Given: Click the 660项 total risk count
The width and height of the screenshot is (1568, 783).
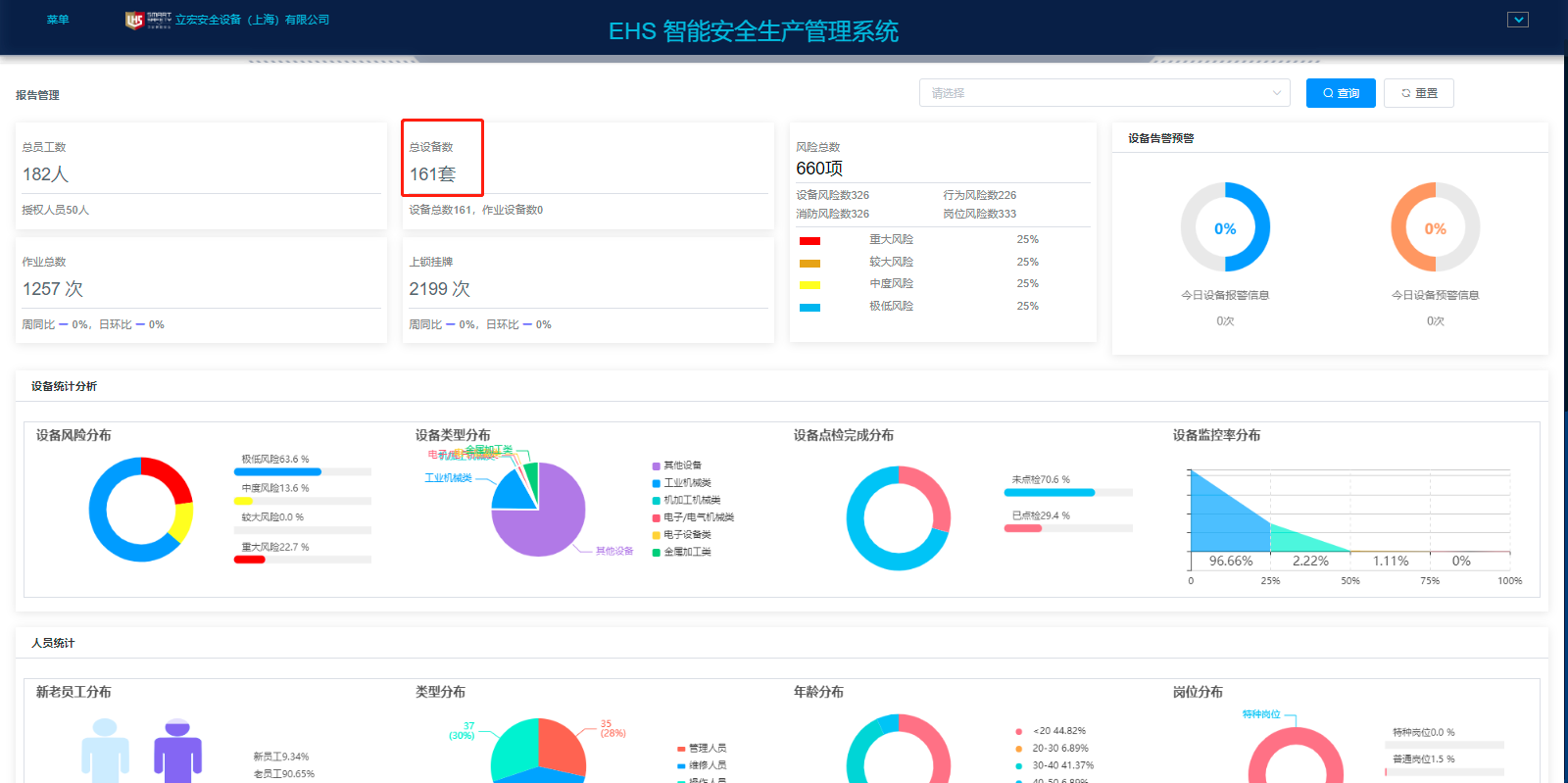Looking at the screenshot, I should (x=819, y=169).
